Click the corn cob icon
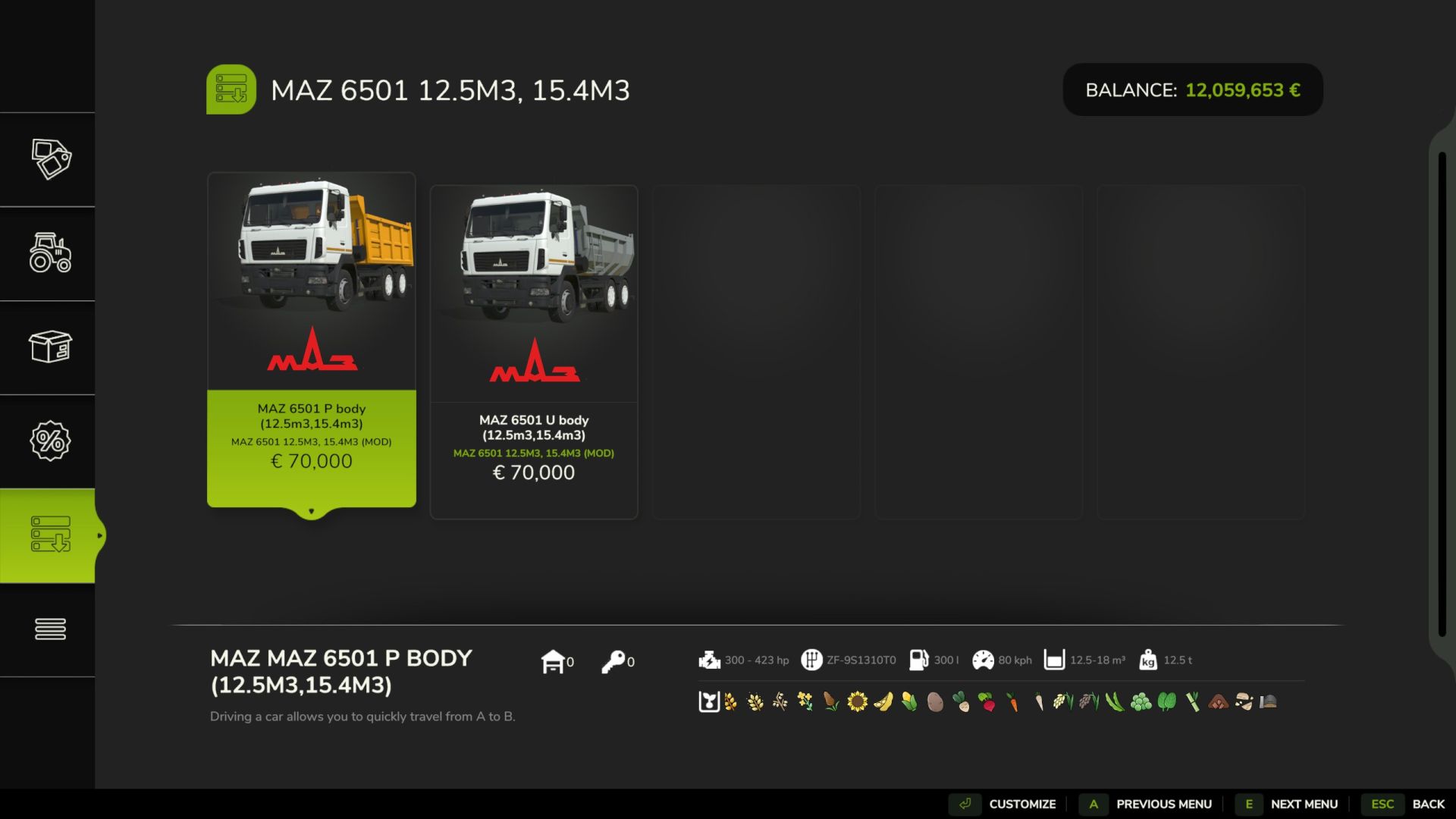Viewport: 1456px width, 819px height. tap(909, 701)
